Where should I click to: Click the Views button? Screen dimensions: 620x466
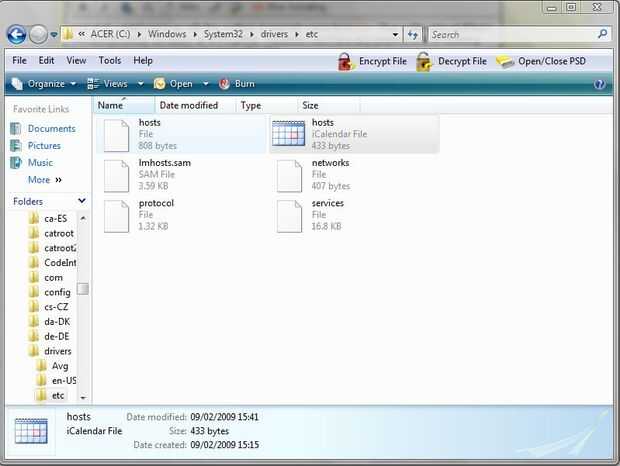coord(107,84)
